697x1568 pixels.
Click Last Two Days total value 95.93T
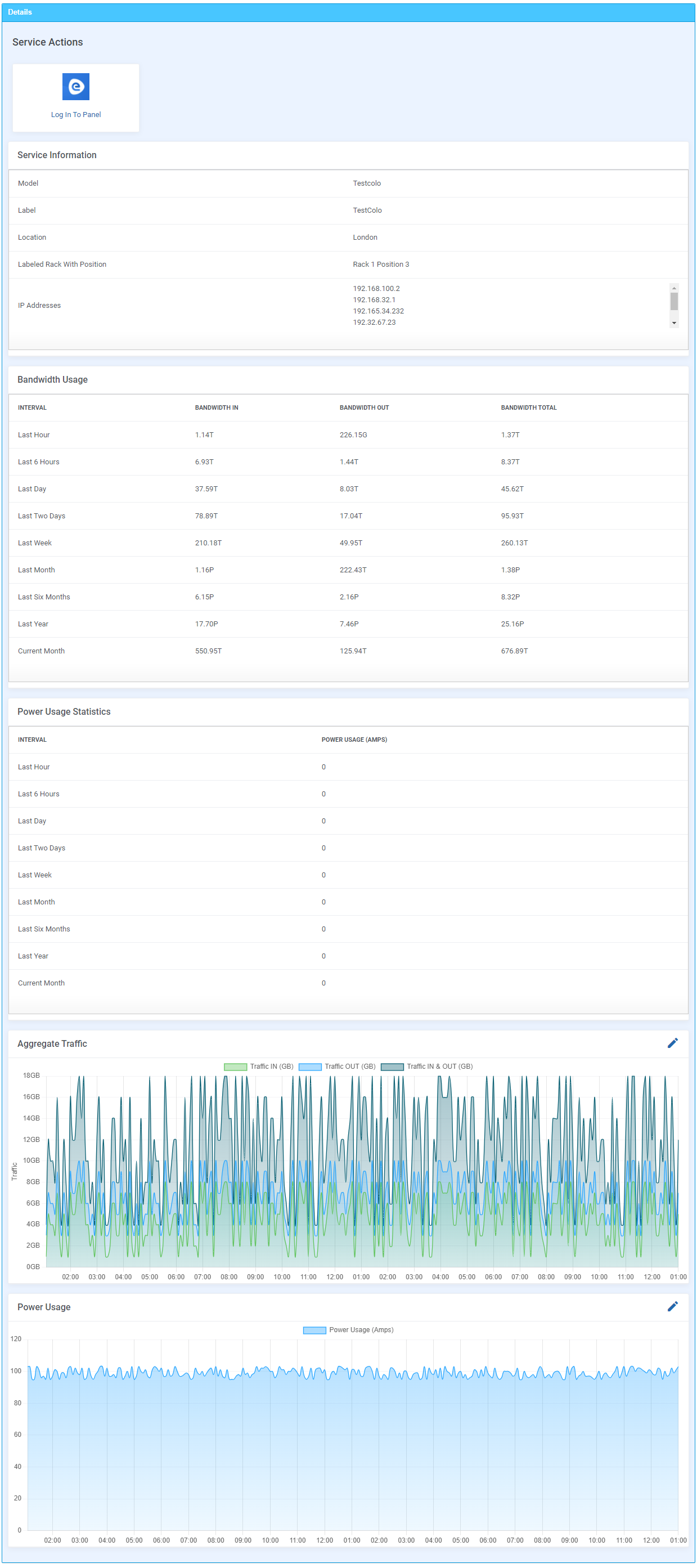tap(512, 516)
